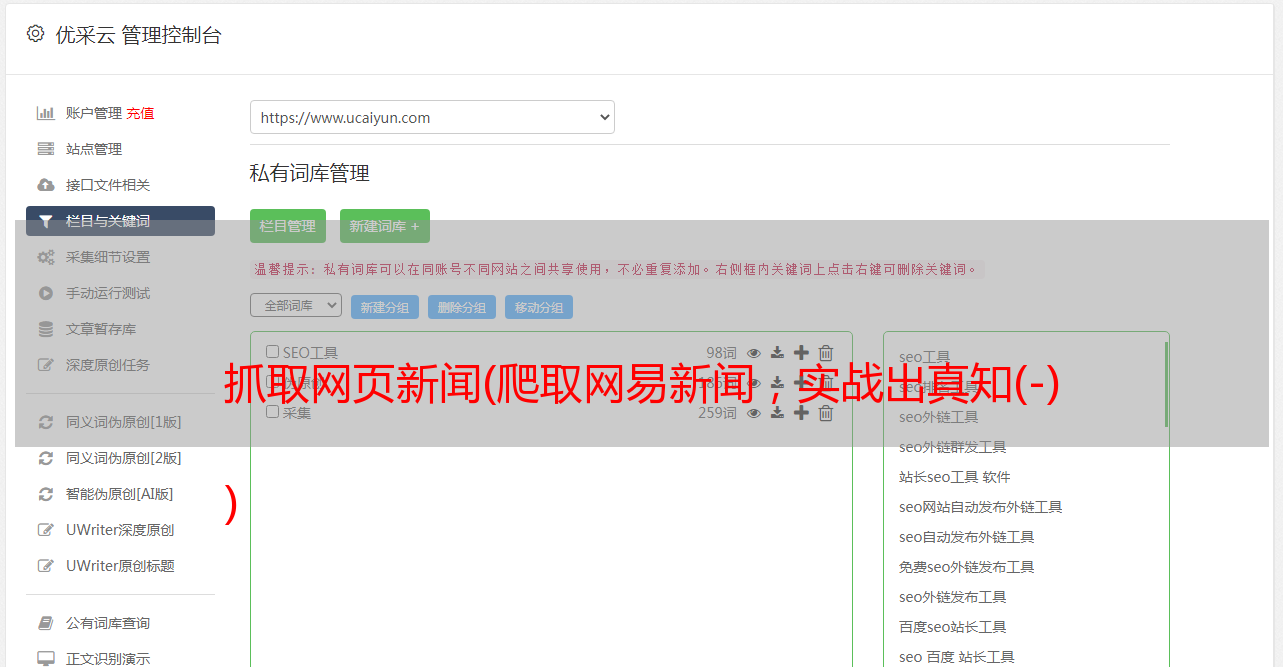Add keywords with 采集 row plus icon

(801, 412)
